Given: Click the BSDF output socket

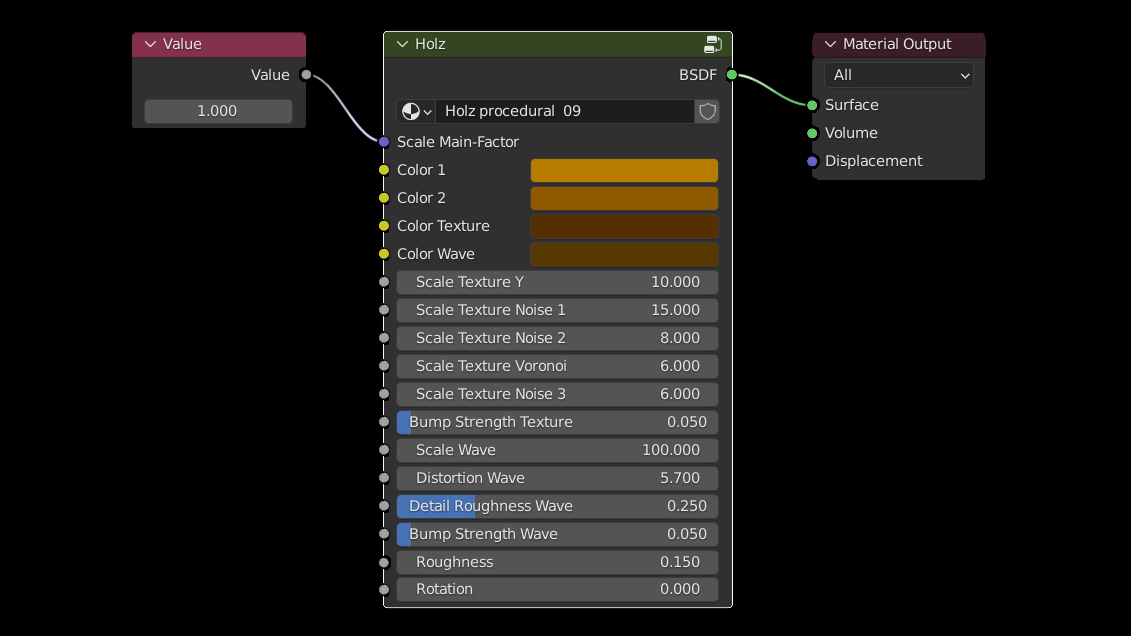Looking at the screenshot, I should pyautogui.click(x=732, y=75).
